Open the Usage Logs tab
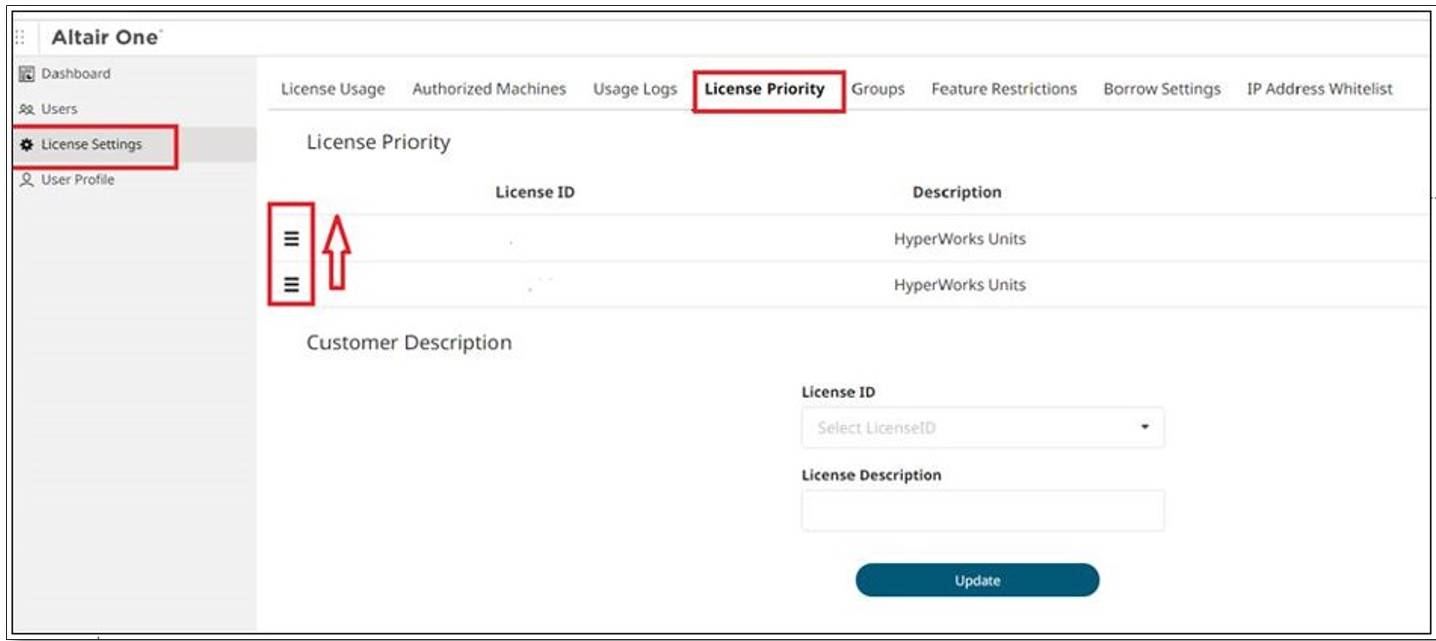 635,89
